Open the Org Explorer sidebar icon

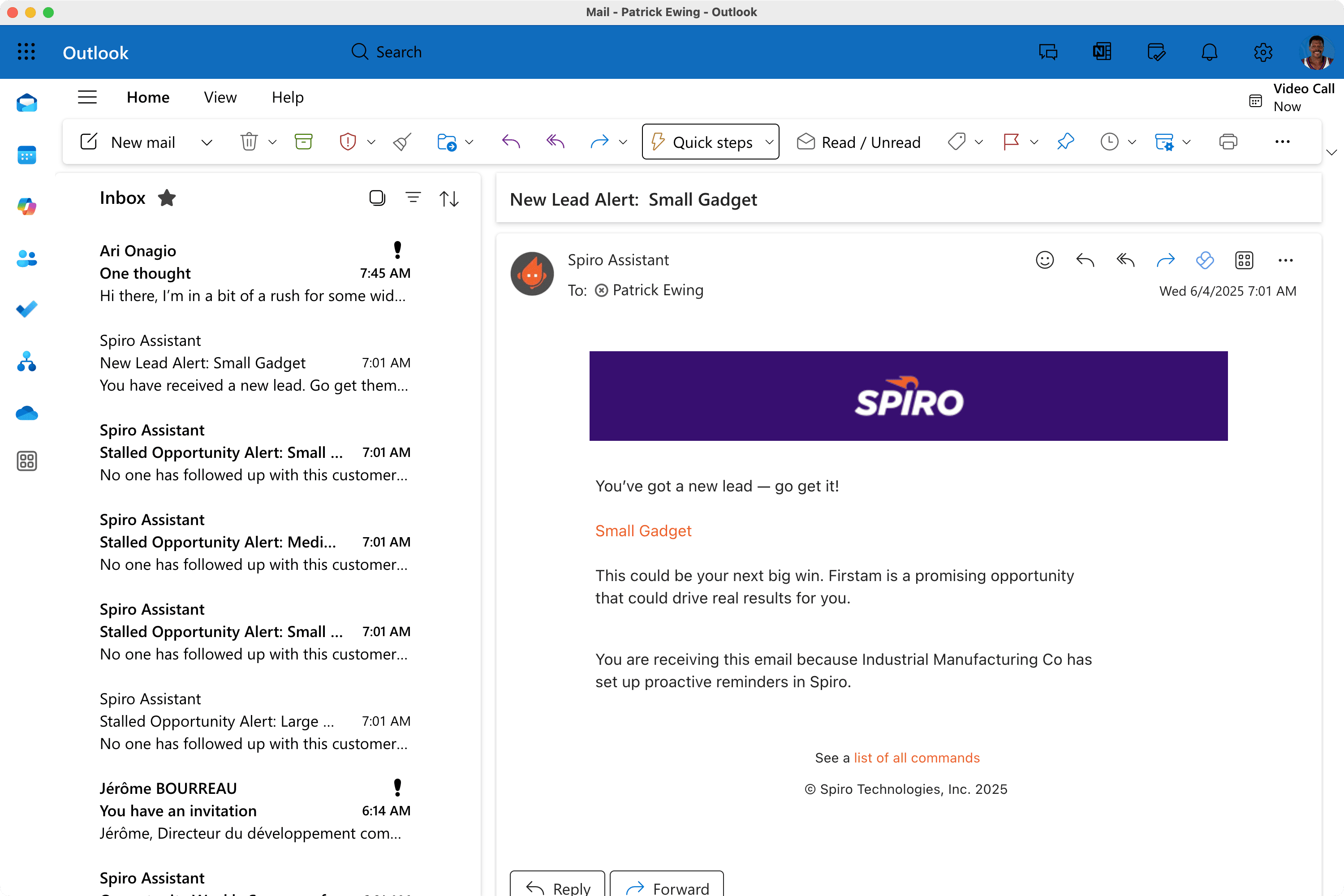click(27, 361)
